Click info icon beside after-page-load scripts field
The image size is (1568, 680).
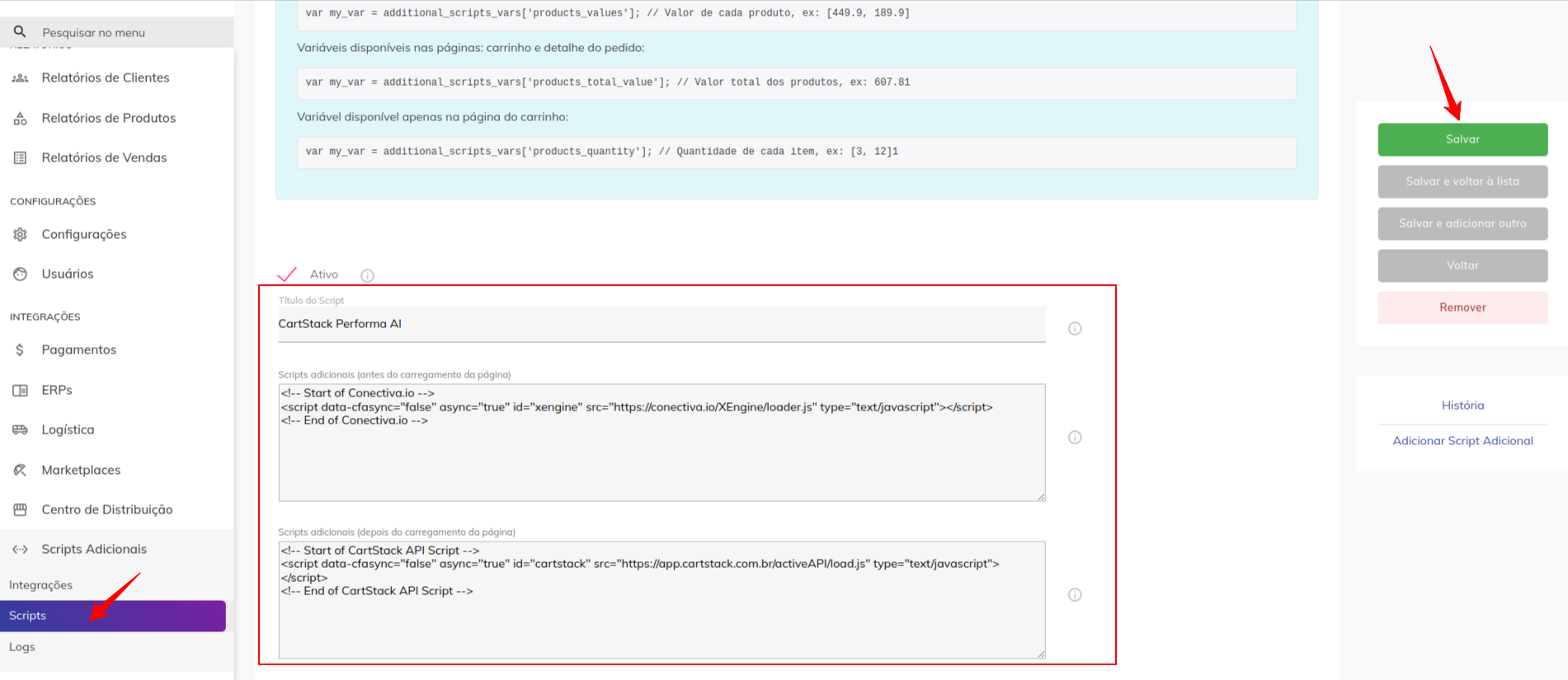tap(1075, 595)
